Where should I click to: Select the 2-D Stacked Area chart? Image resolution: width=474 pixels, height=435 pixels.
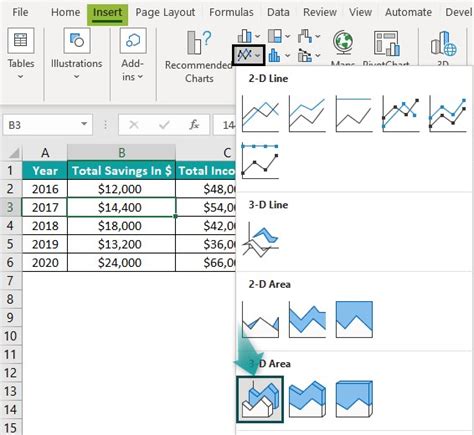pos(307,319)
